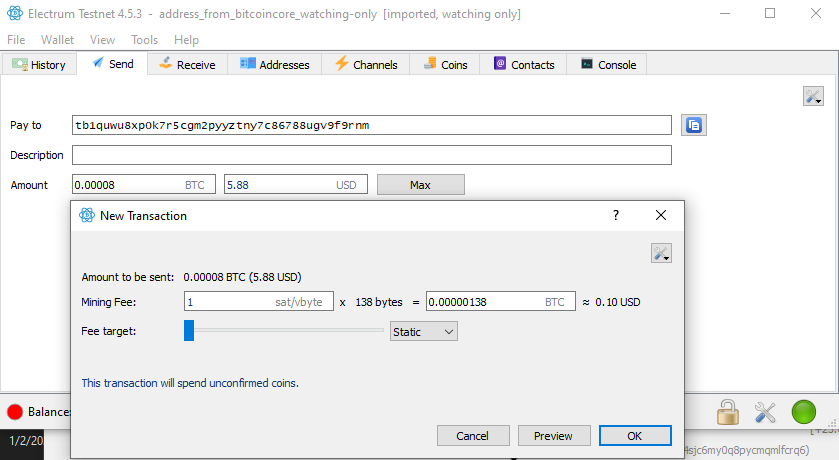Click the Fee target slider handle
839x460 pixels.
[x=189, y=331]
